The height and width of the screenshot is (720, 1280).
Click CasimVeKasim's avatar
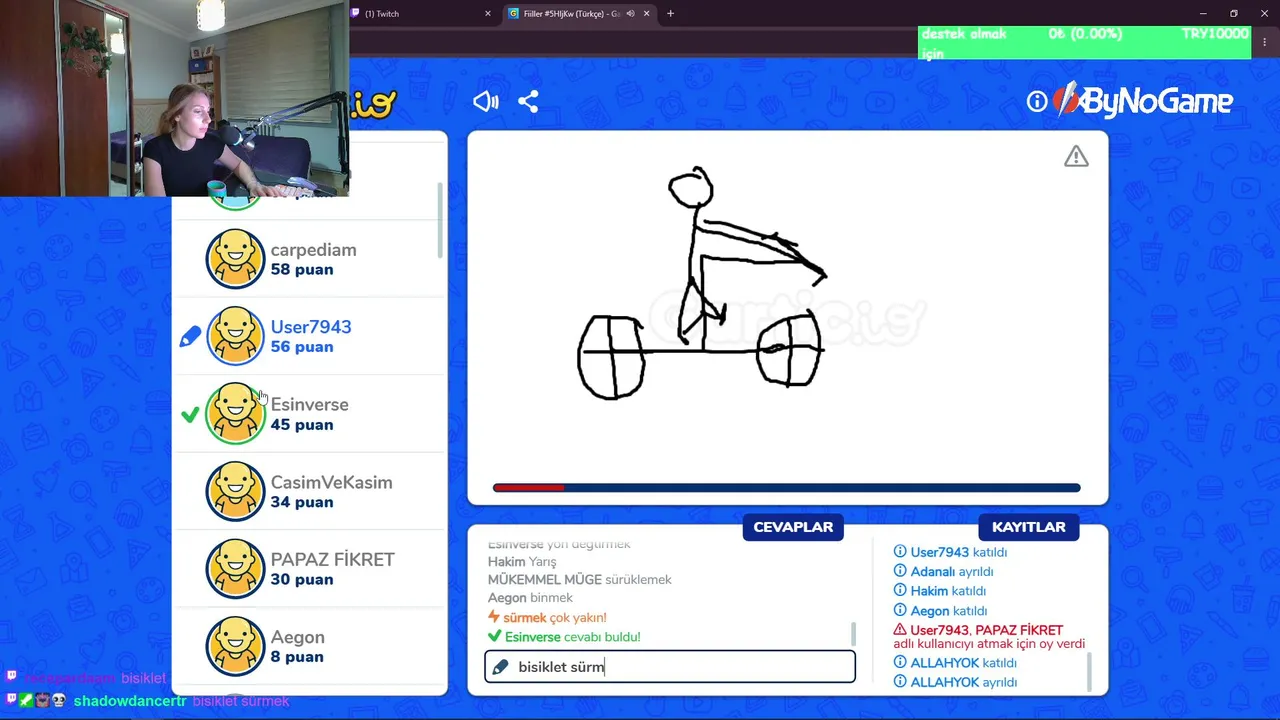point(235,491)
